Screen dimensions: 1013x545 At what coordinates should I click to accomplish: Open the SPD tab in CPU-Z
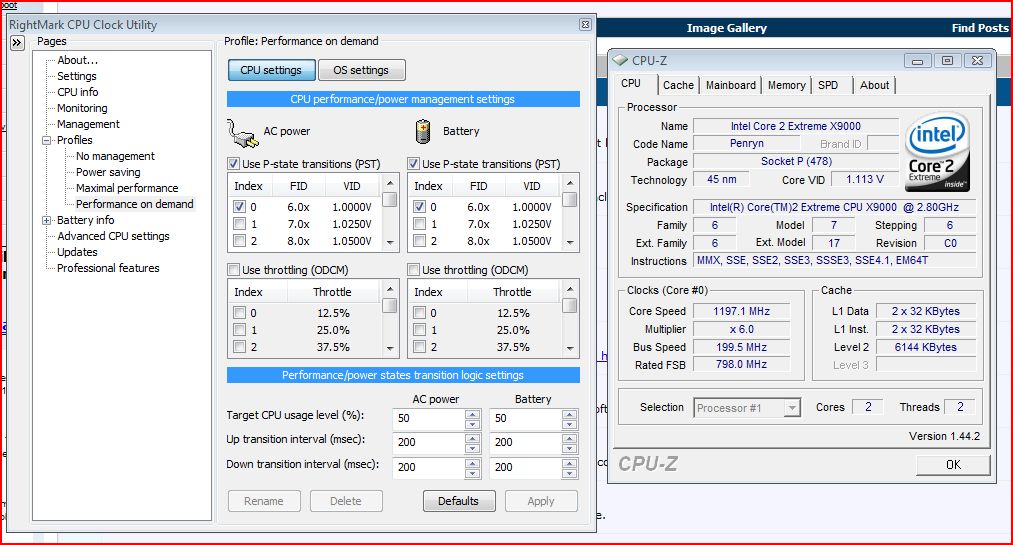click(x=828, y=85)
